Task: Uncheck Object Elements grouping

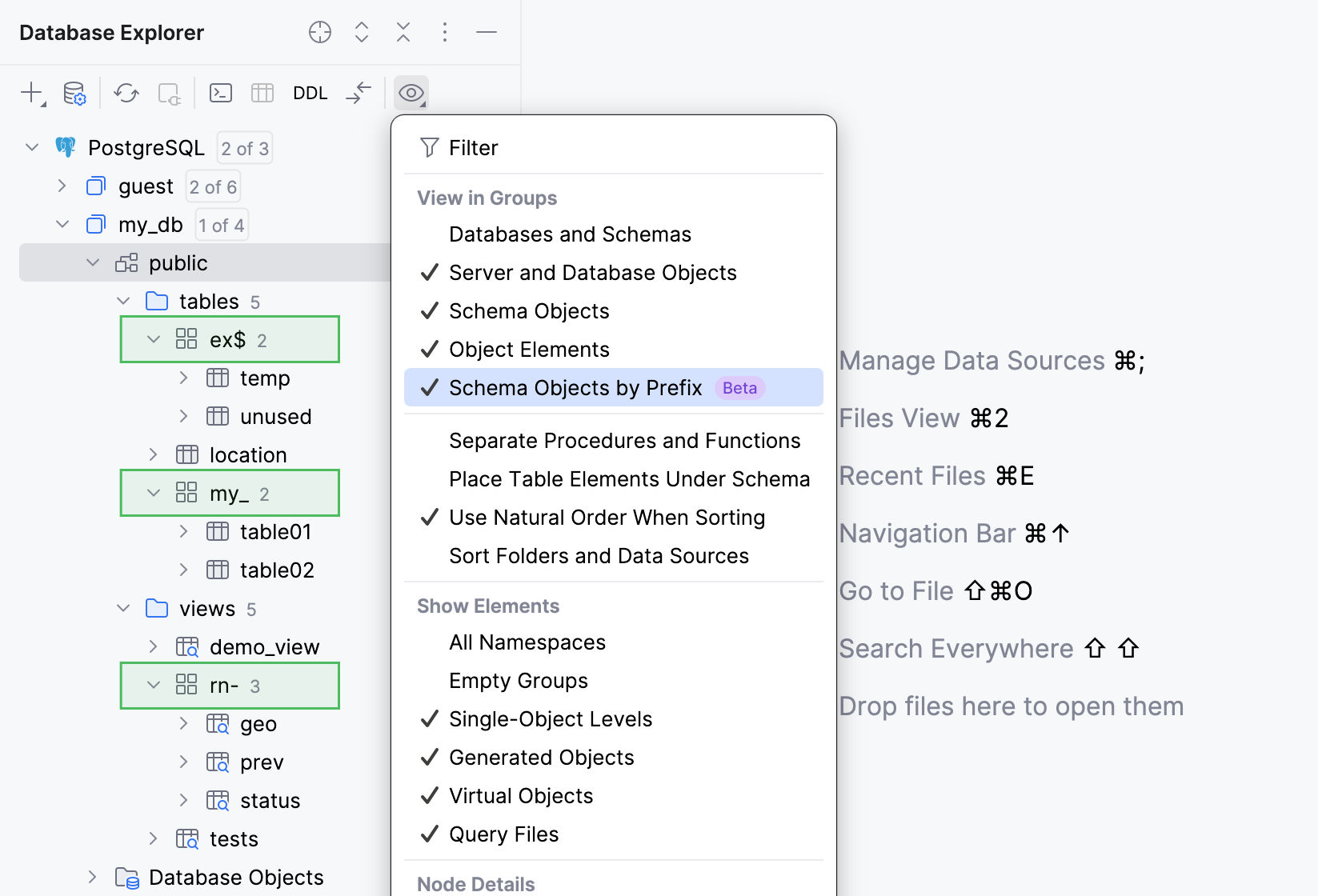Action: (614, 350)
